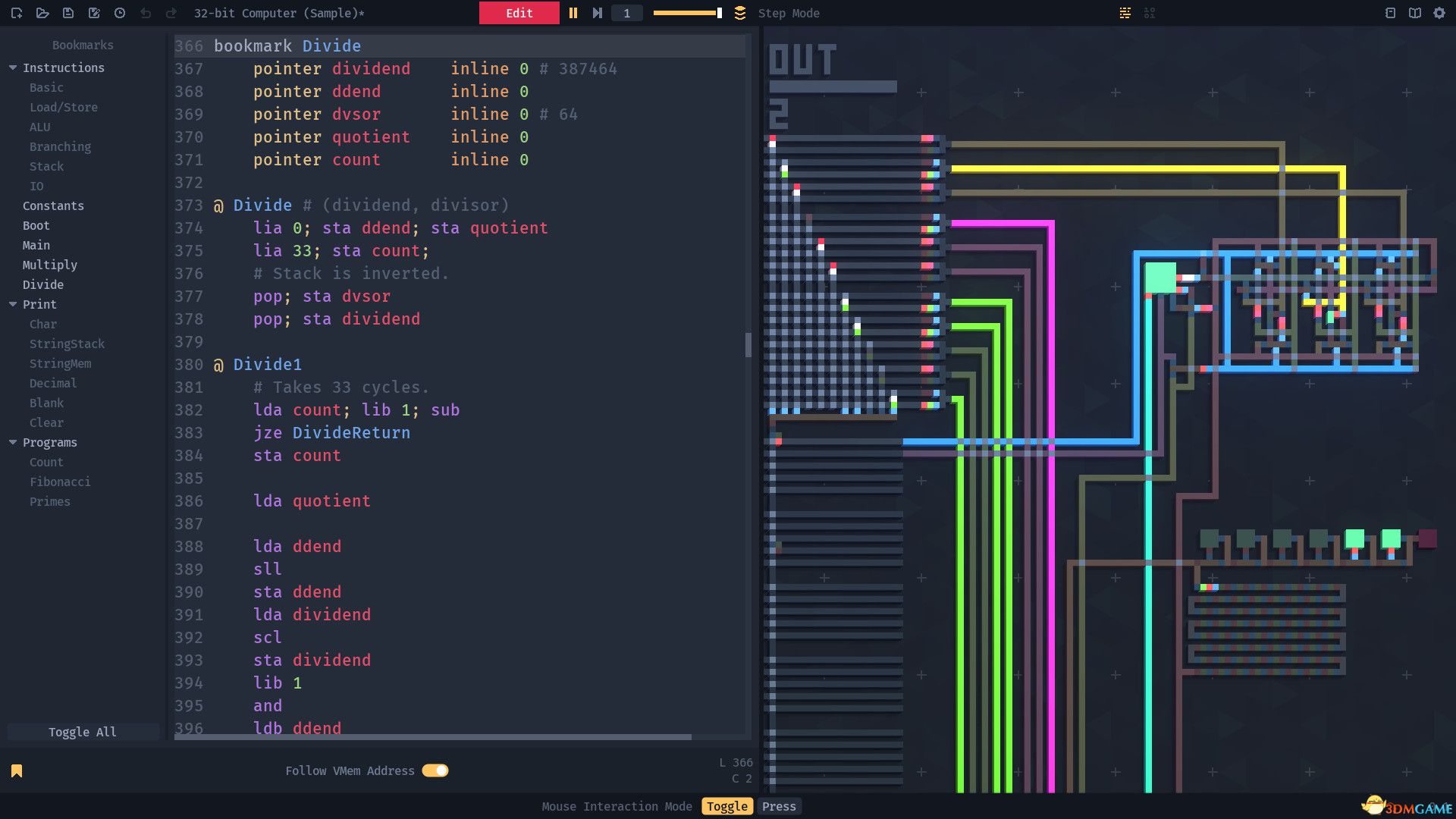This screenshot has width=1456, height=819.
Task: Jump to the Fibonacci bookmark
Action: click(x=60, y=482)
